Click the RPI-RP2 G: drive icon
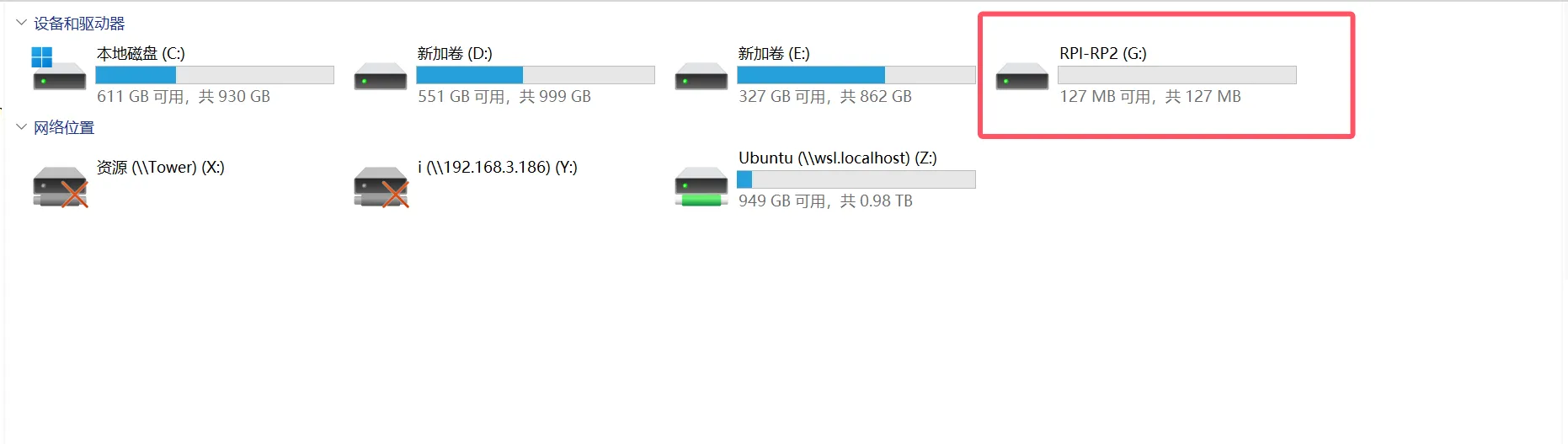Screen dimensions: 1568x444 click(x=1021, y=77)
